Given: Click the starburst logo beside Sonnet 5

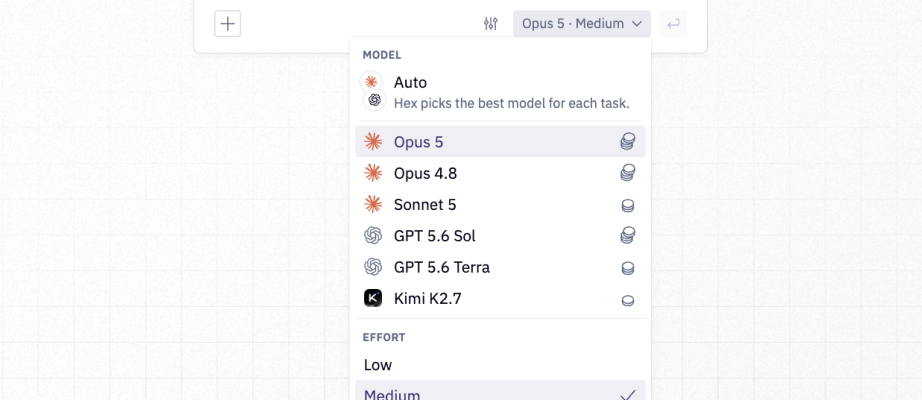Looking at the screenshot, I should [373, 205].
